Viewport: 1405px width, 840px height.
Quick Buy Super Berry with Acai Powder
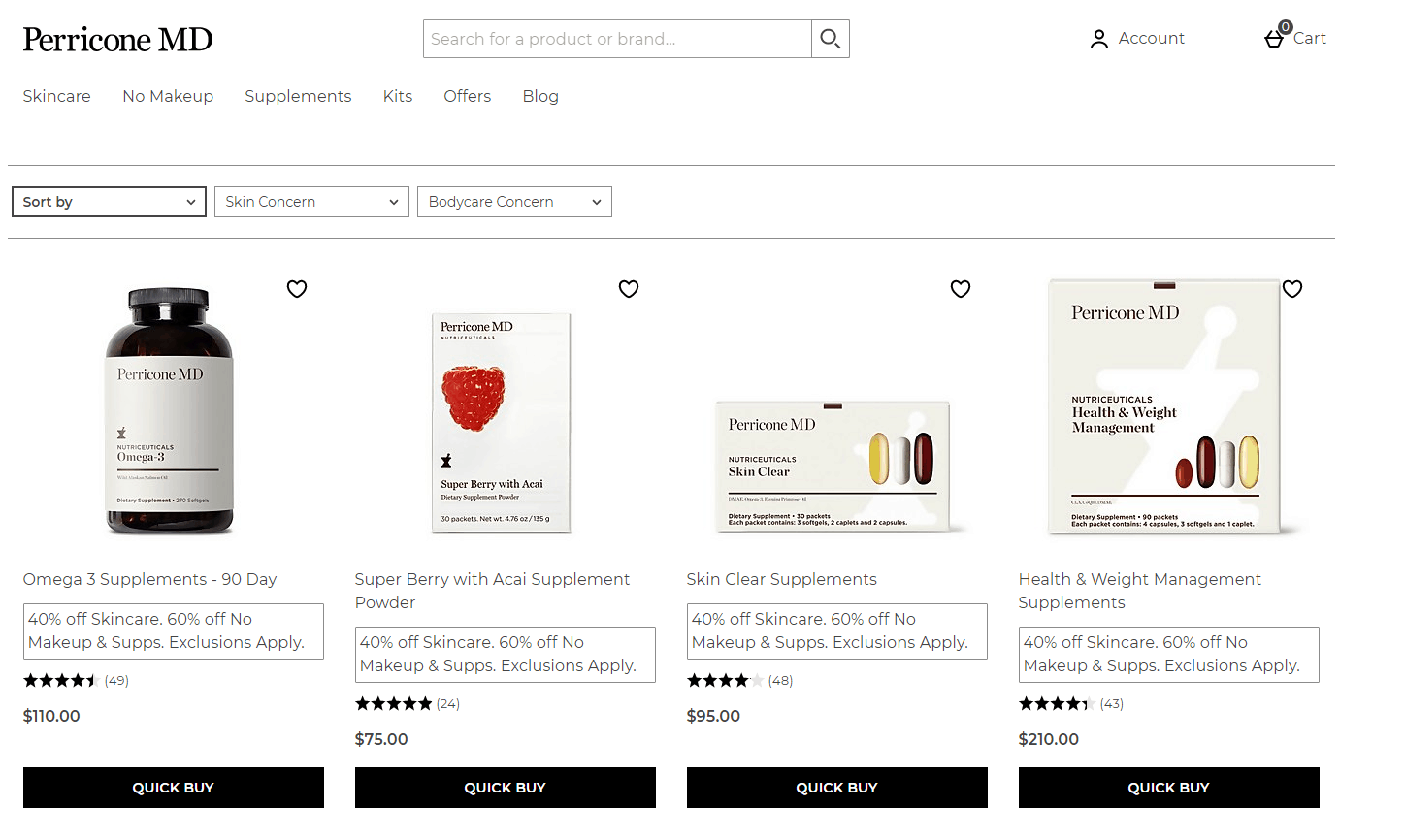coord(506,788)
